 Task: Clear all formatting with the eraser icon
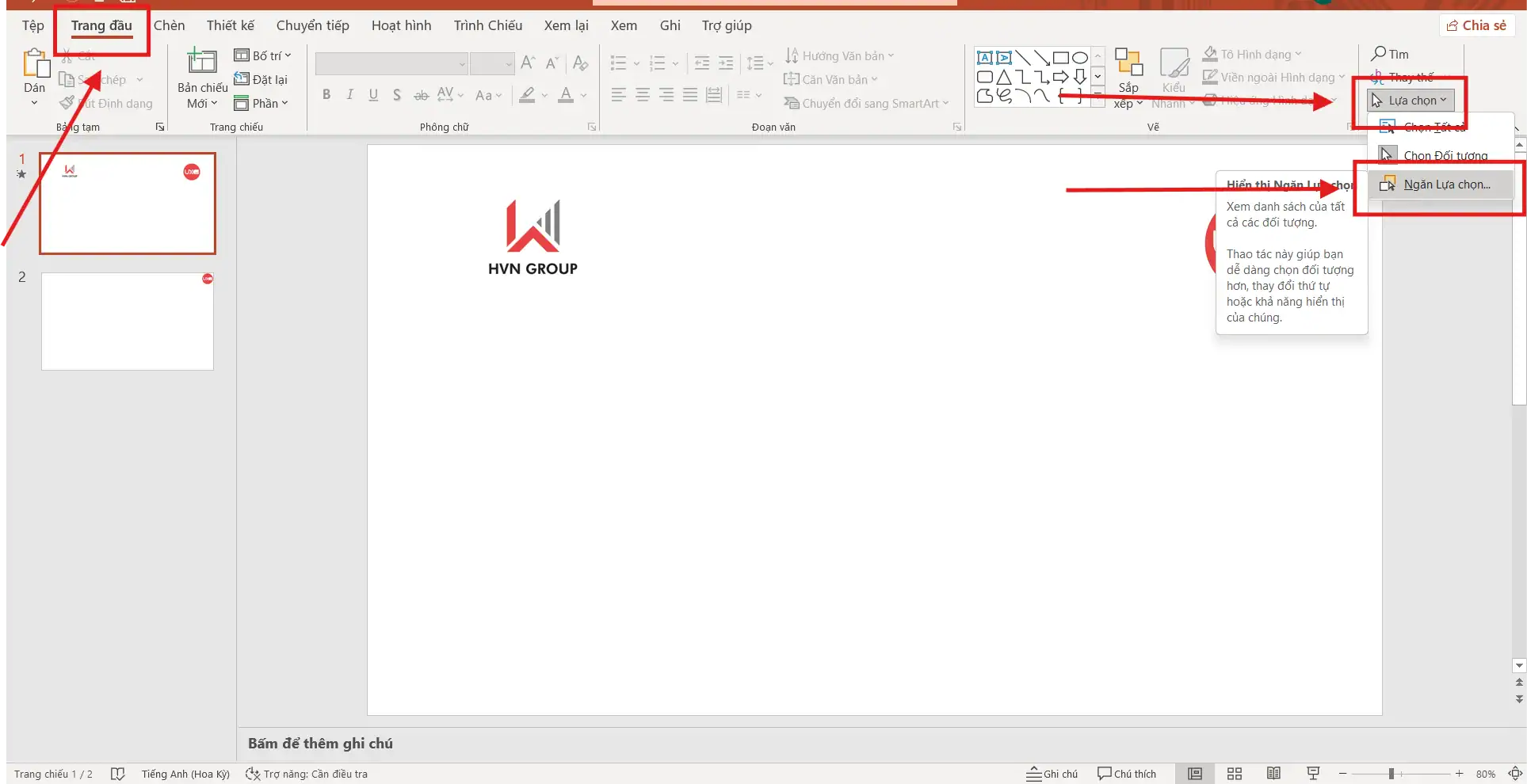tap(581, 63)
